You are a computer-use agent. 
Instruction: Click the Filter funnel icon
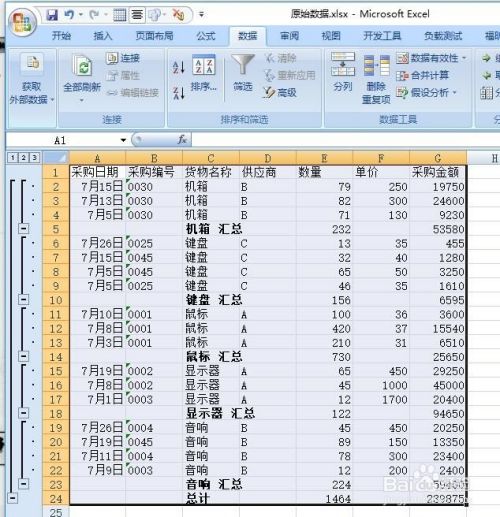point(243,64)
